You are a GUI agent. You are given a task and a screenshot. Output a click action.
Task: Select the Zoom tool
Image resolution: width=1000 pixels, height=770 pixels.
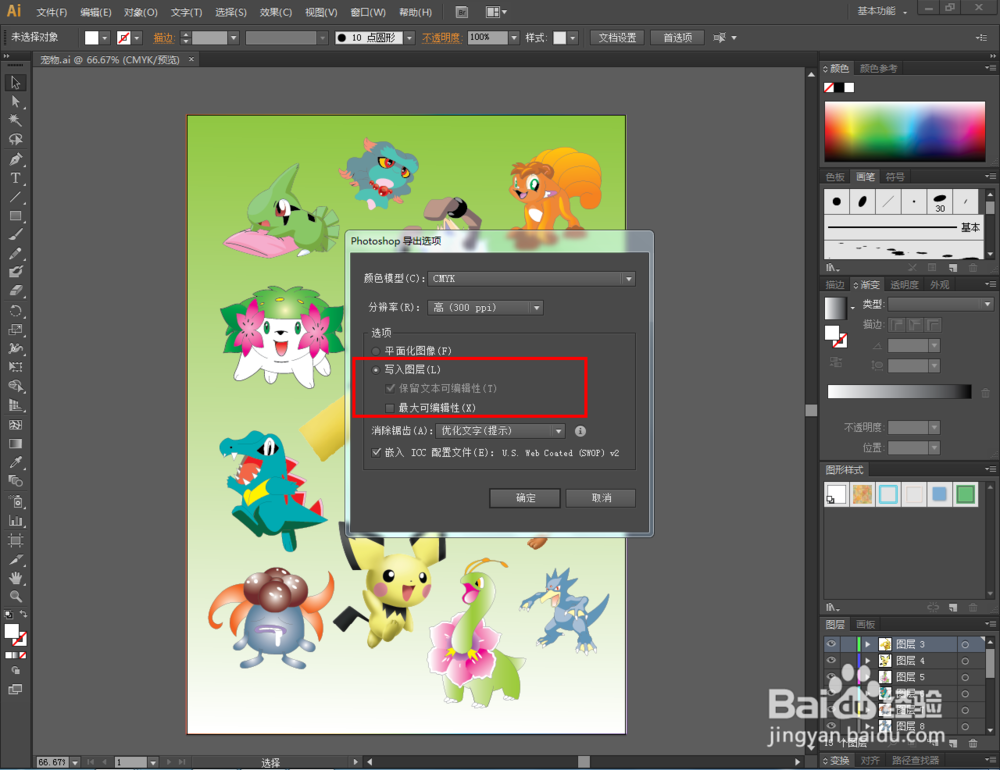(15, 596)
